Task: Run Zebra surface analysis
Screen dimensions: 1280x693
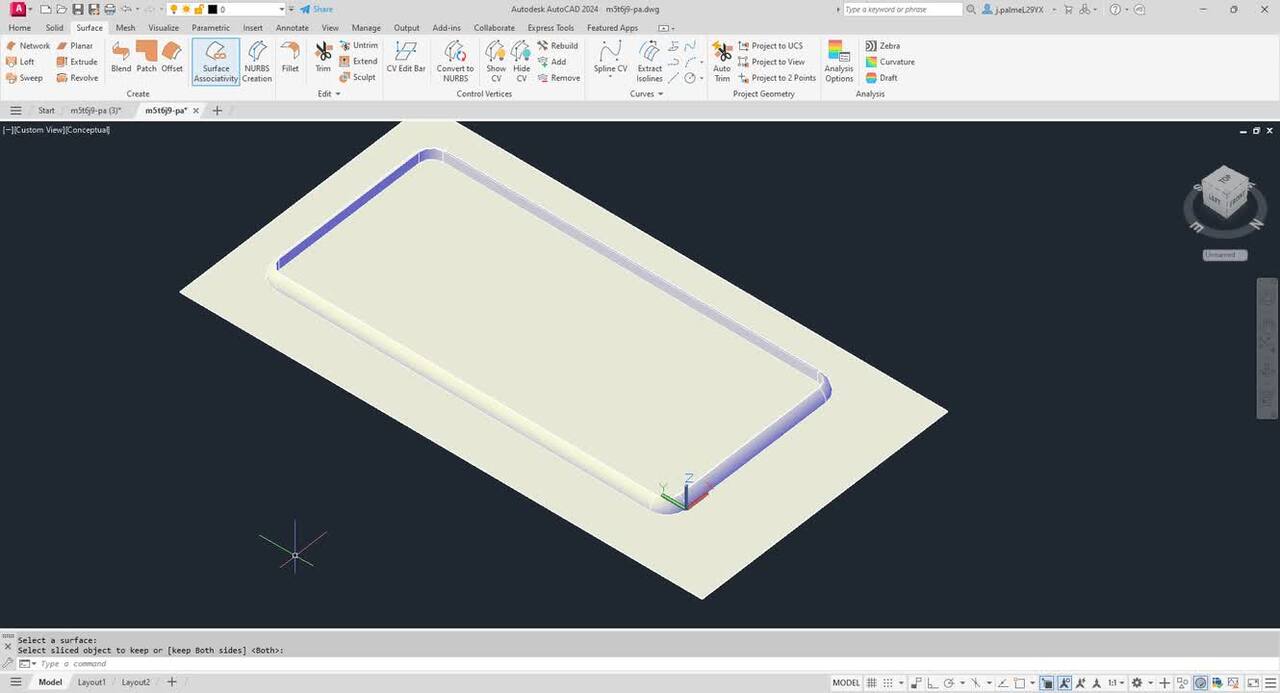Action: click(x=882, y=46)
